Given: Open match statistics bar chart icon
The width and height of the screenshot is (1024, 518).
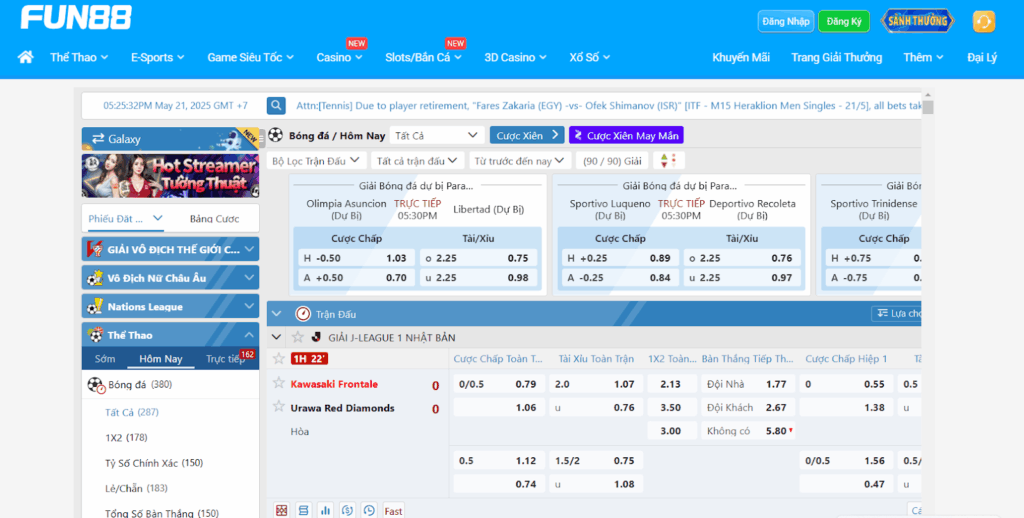Looking at the screenshot, I should (325, 511).
